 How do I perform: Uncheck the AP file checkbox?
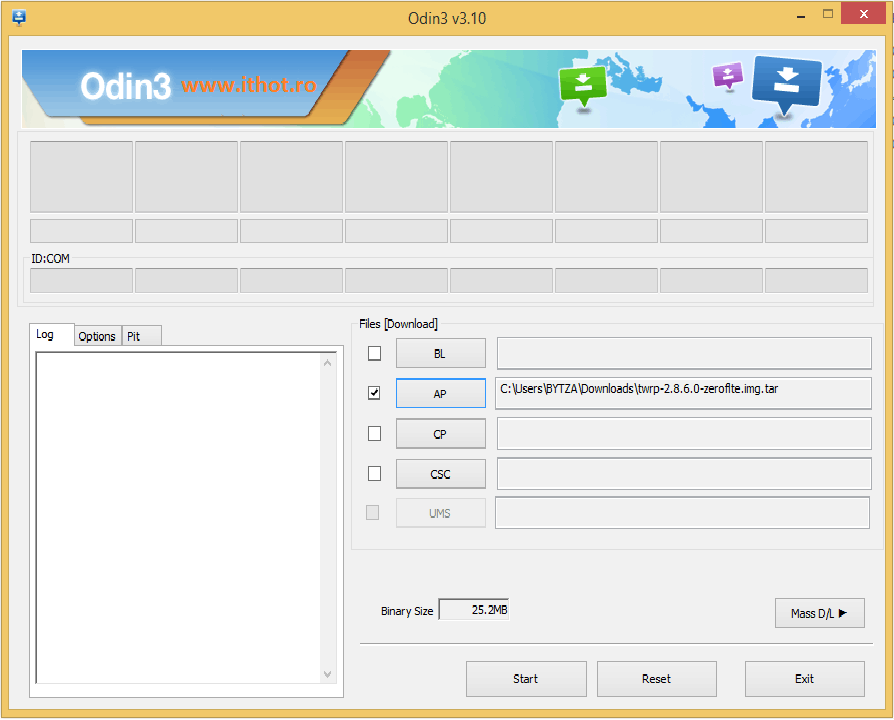coord(374,393)
